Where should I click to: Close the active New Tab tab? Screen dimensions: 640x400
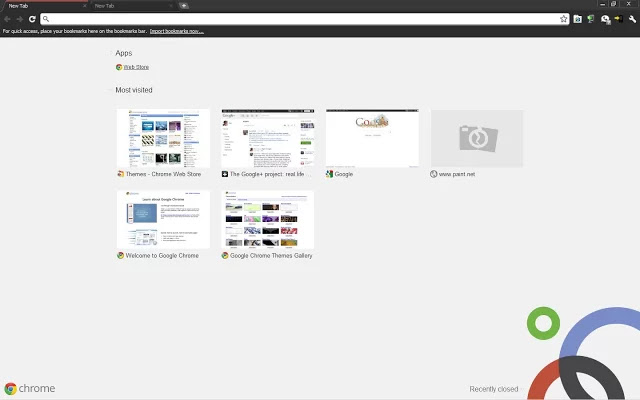point(84,6)
